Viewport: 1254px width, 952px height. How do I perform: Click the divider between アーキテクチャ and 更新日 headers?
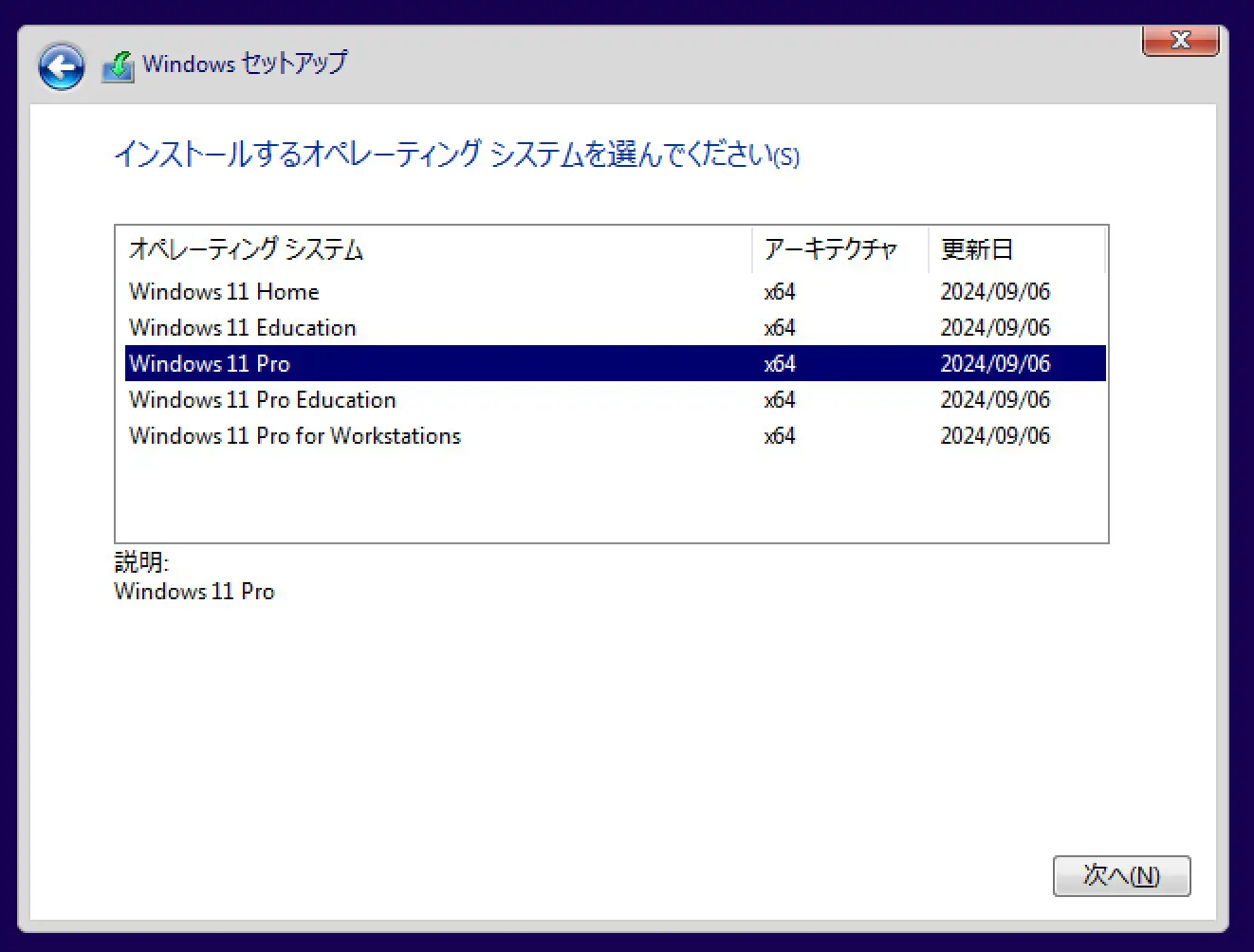(929, 249)
